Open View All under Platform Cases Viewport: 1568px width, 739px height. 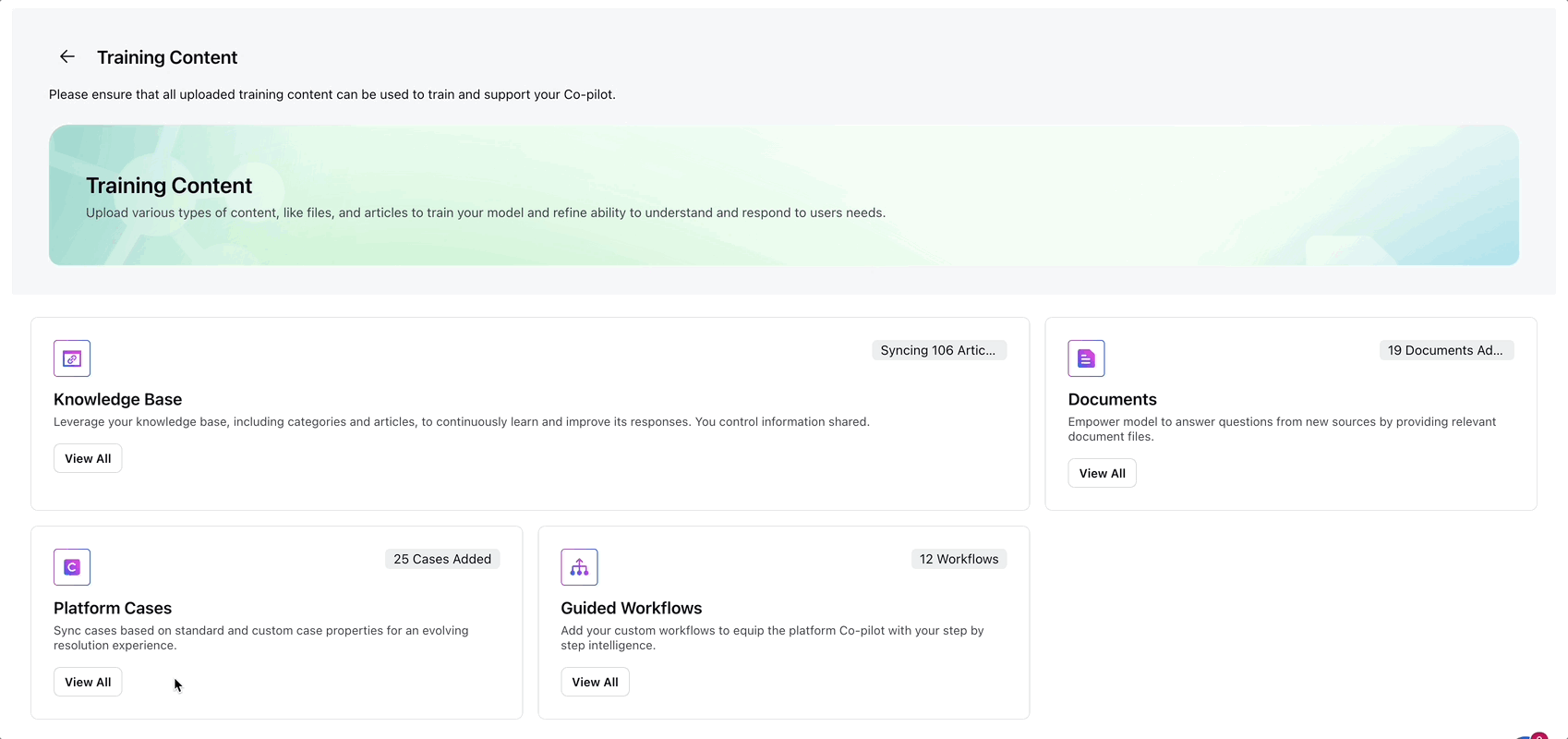click(88, 682)
